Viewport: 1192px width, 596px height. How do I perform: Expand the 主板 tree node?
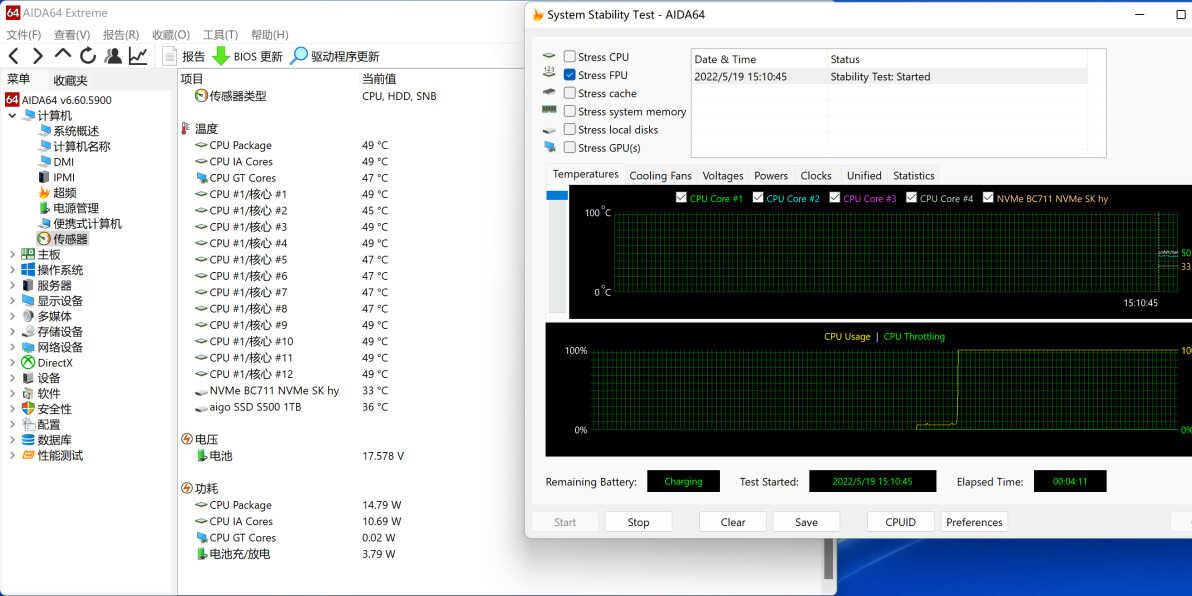pyautogui.click(x=12, y=255)
